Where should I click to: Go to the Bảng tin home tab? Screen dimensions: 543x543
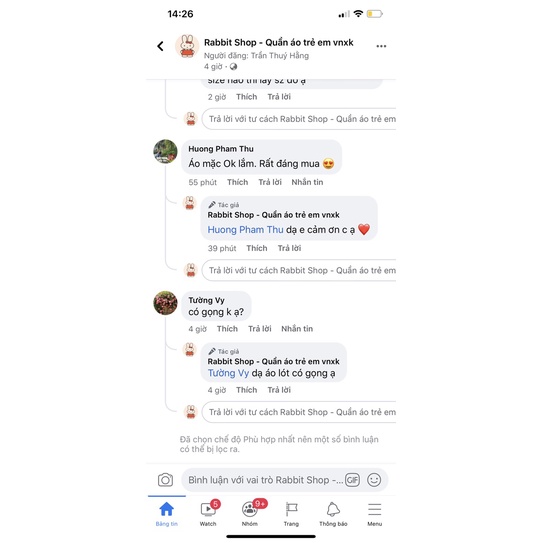coord(167,514)
